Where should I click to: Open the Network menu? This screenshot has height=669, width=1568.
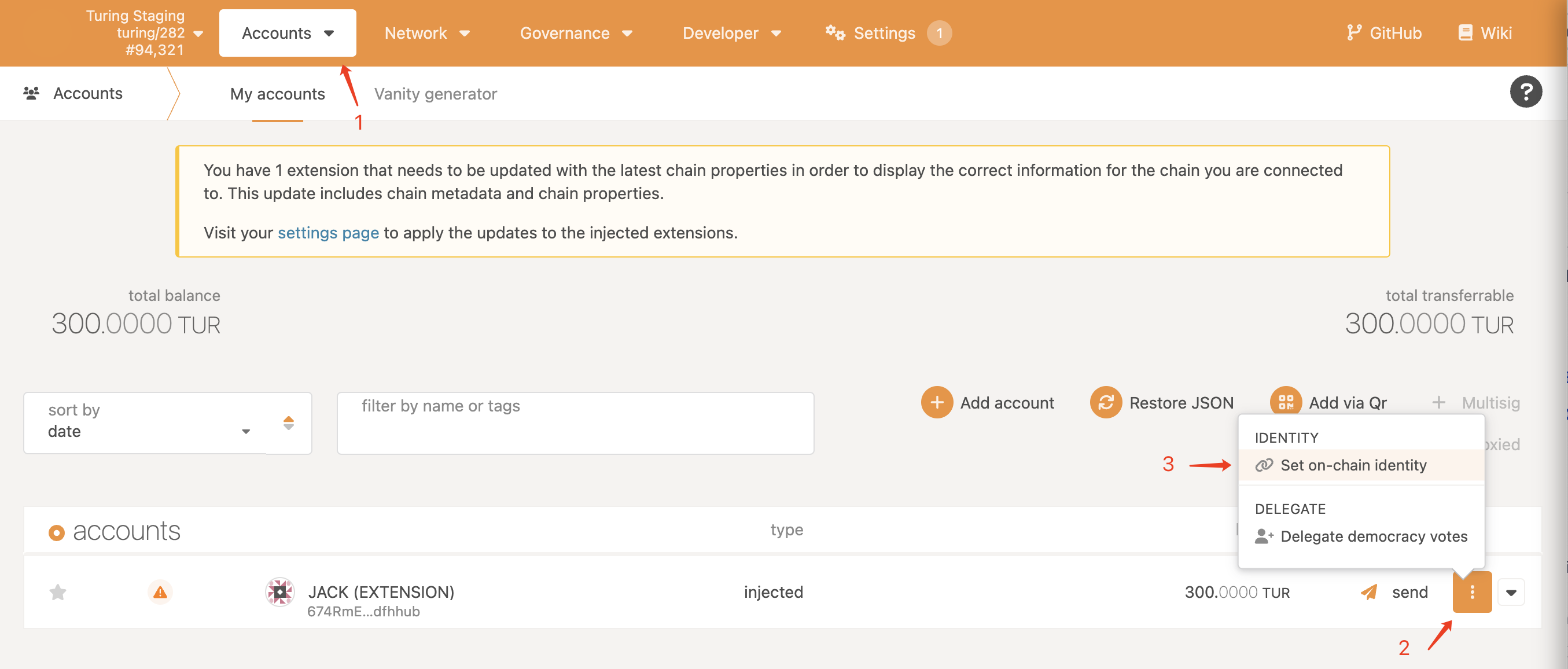tap(426, 33)
